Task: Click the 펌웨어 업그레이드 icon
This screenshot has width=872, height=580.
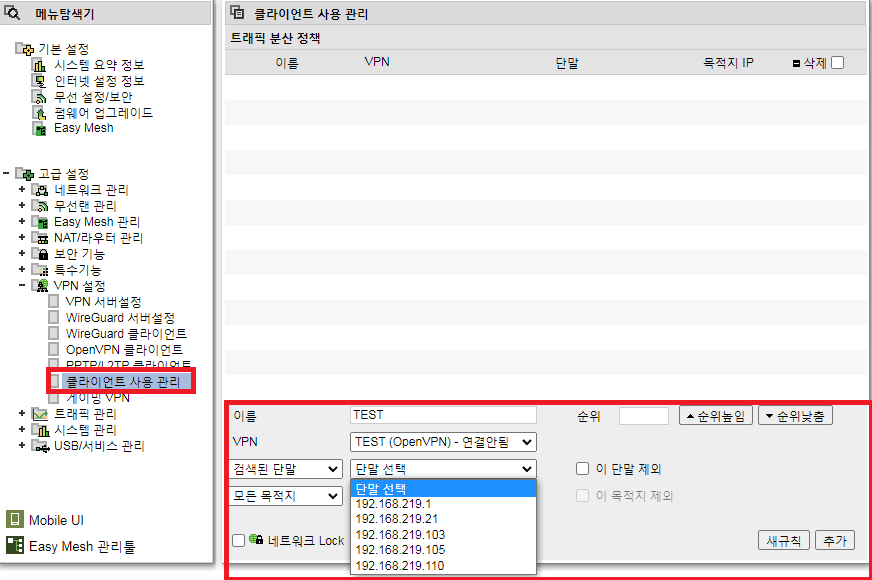Action: 39,113
